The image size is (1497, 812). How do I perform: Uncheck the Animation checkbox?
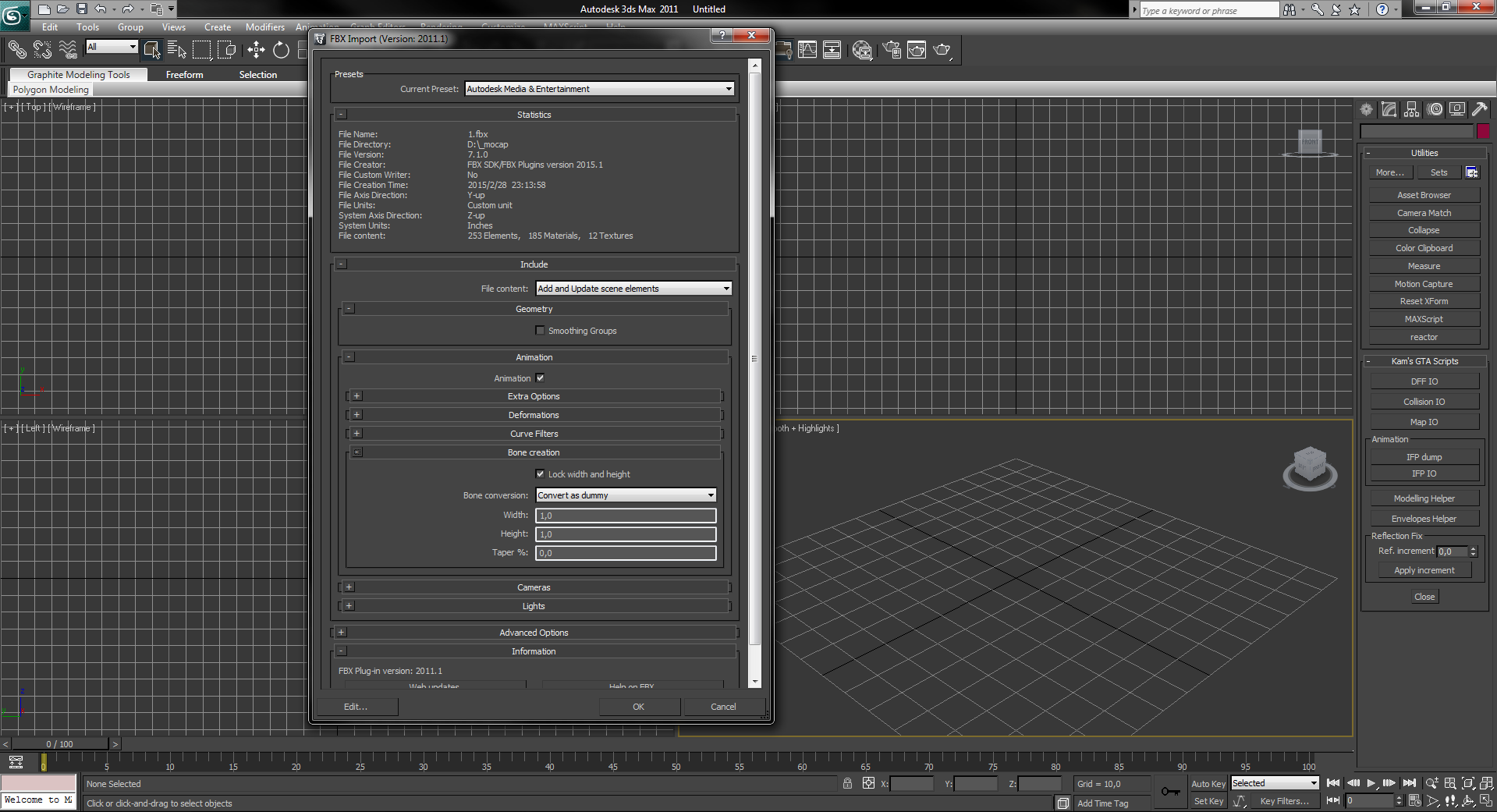click(x=540, y=378)
